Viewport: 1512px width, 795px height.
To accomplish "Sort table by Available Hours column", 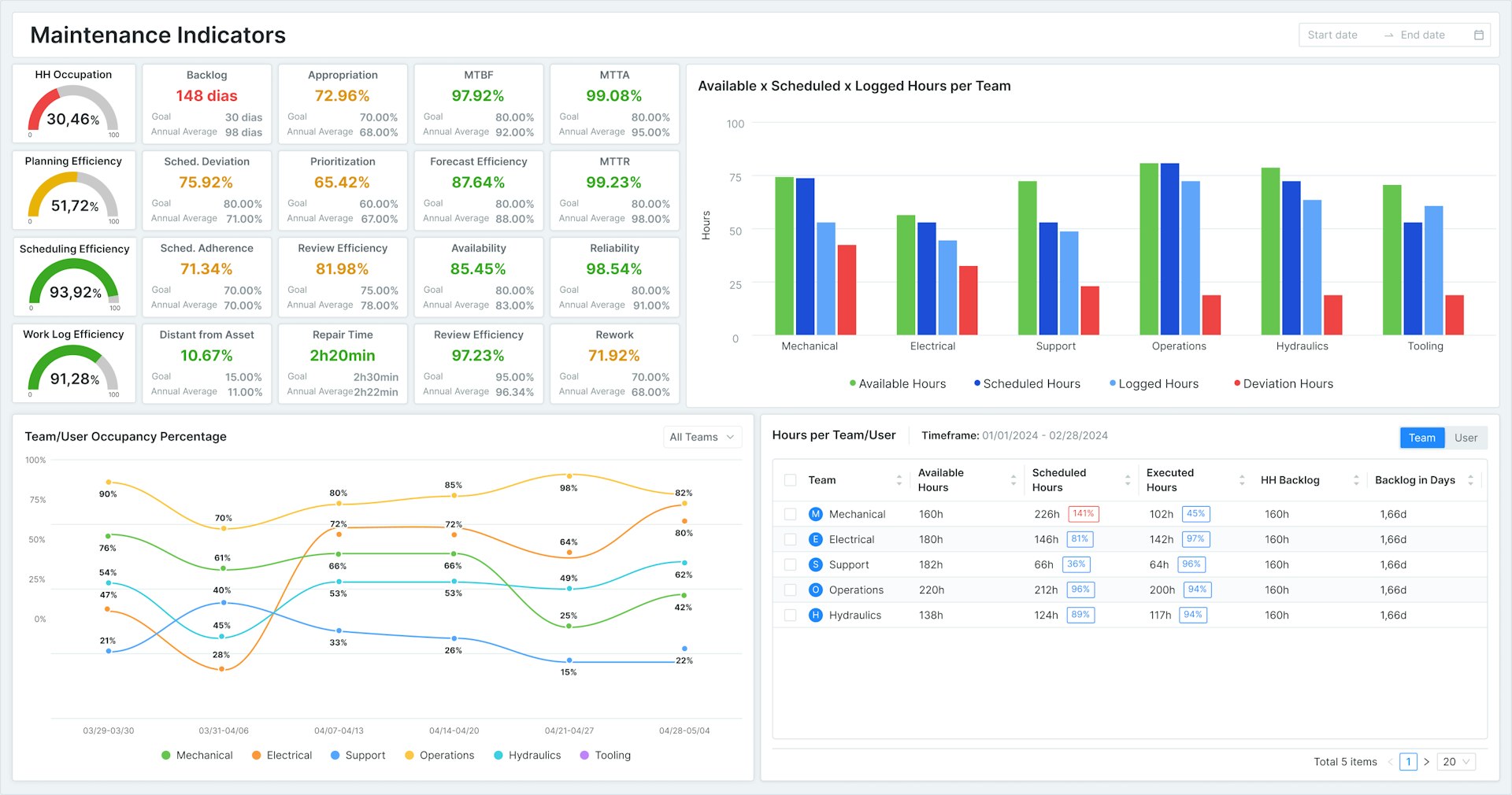I will [x=1013, y=480].
